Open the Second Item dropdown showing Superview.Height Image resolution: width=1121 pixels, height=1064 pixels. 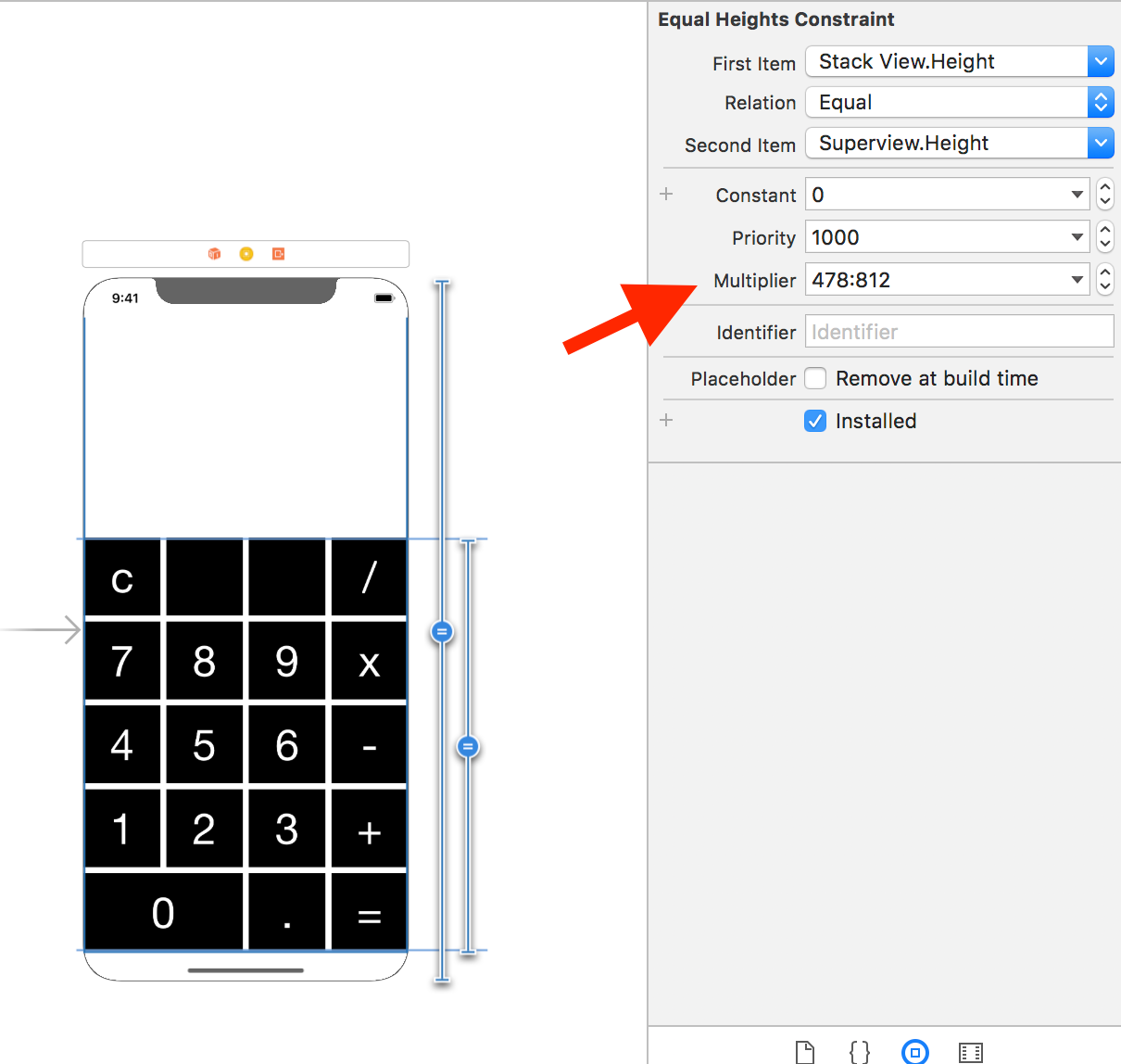1101,143
